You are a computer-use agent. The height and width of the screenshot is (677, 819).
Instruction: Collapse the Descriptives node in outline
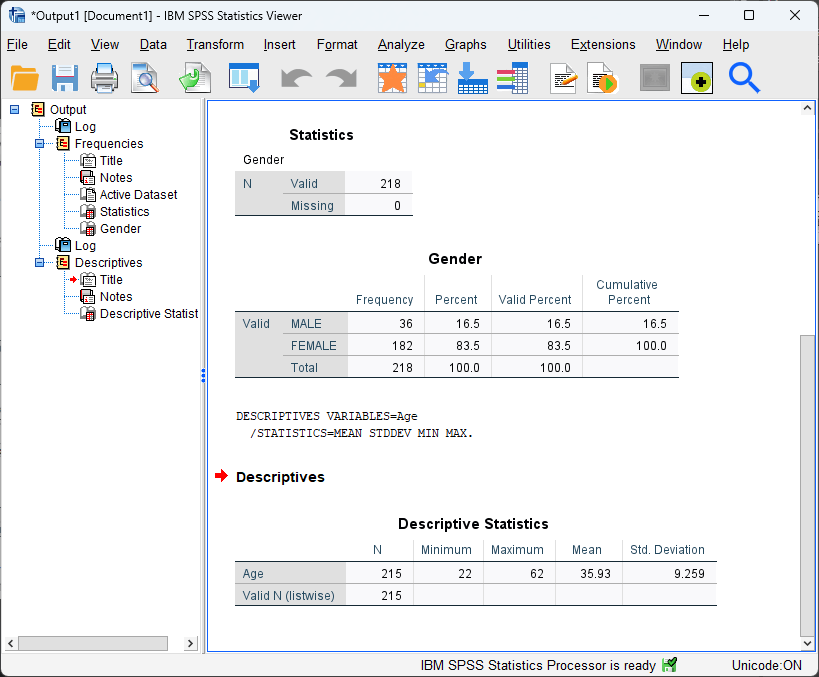click(x=40, y=263)
